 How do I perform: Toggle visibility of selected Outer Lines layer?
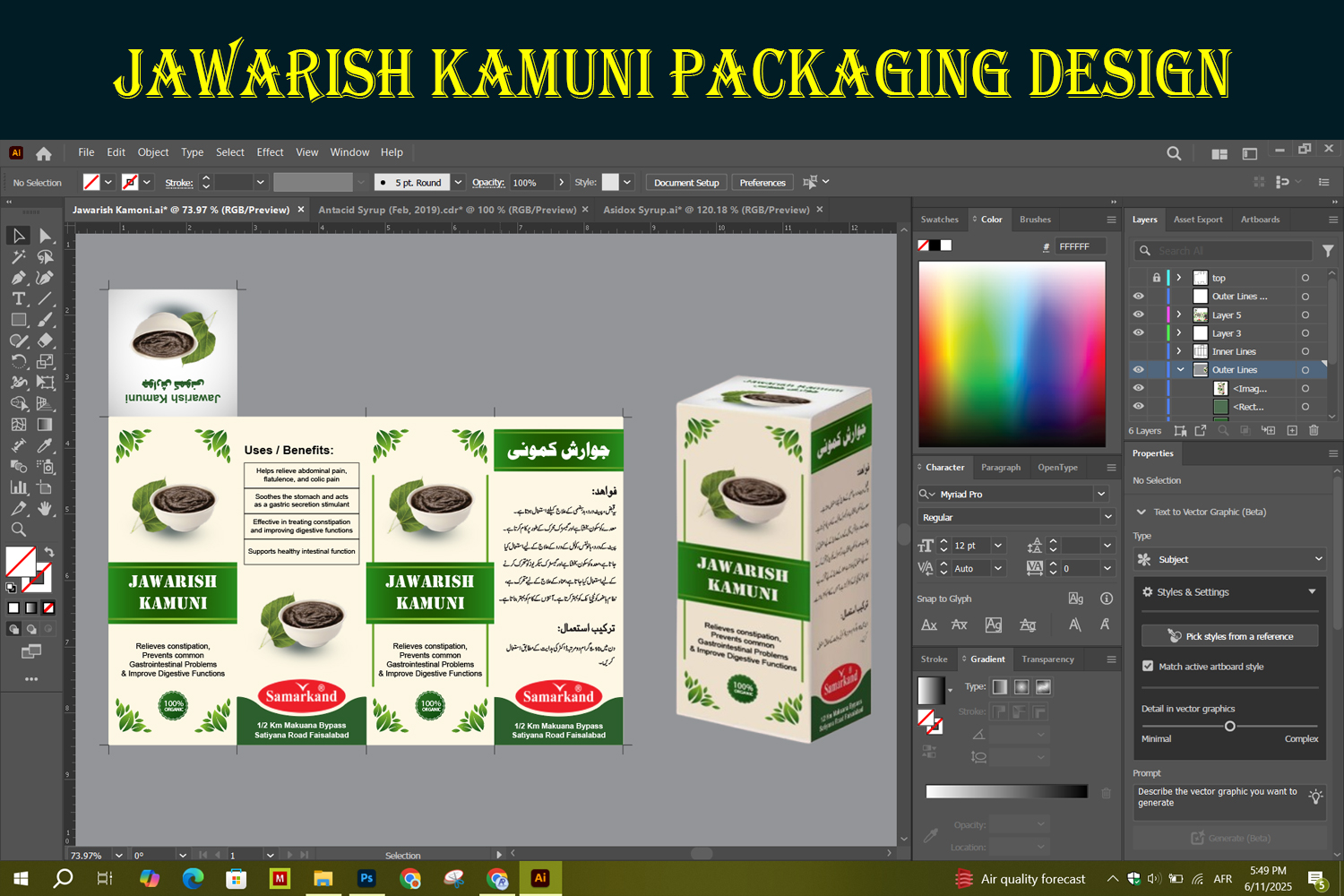(x=1138, y=370)
